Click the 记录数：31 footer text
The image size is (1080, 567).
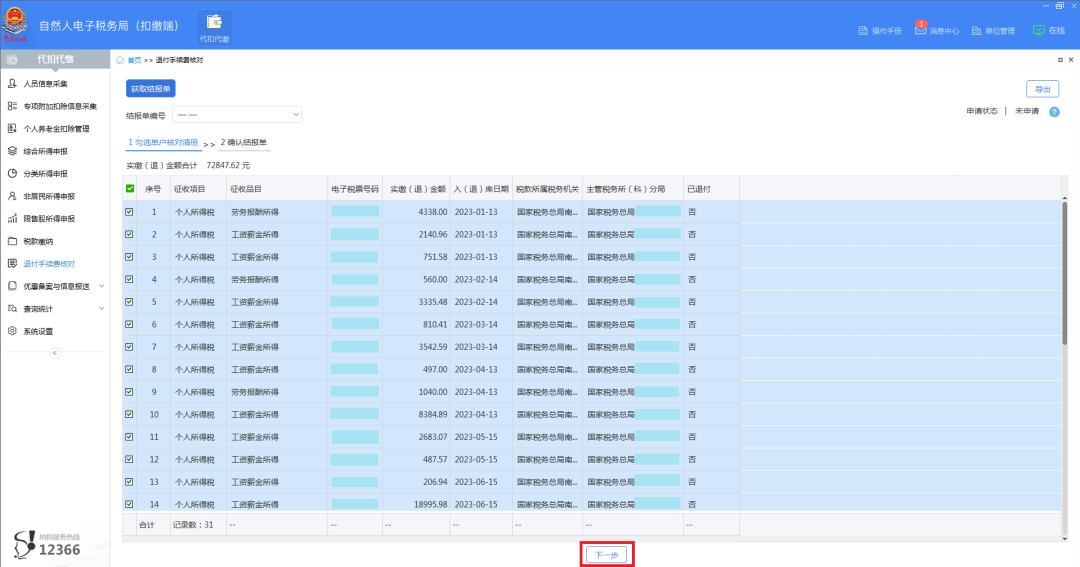[x=193, y=525]
